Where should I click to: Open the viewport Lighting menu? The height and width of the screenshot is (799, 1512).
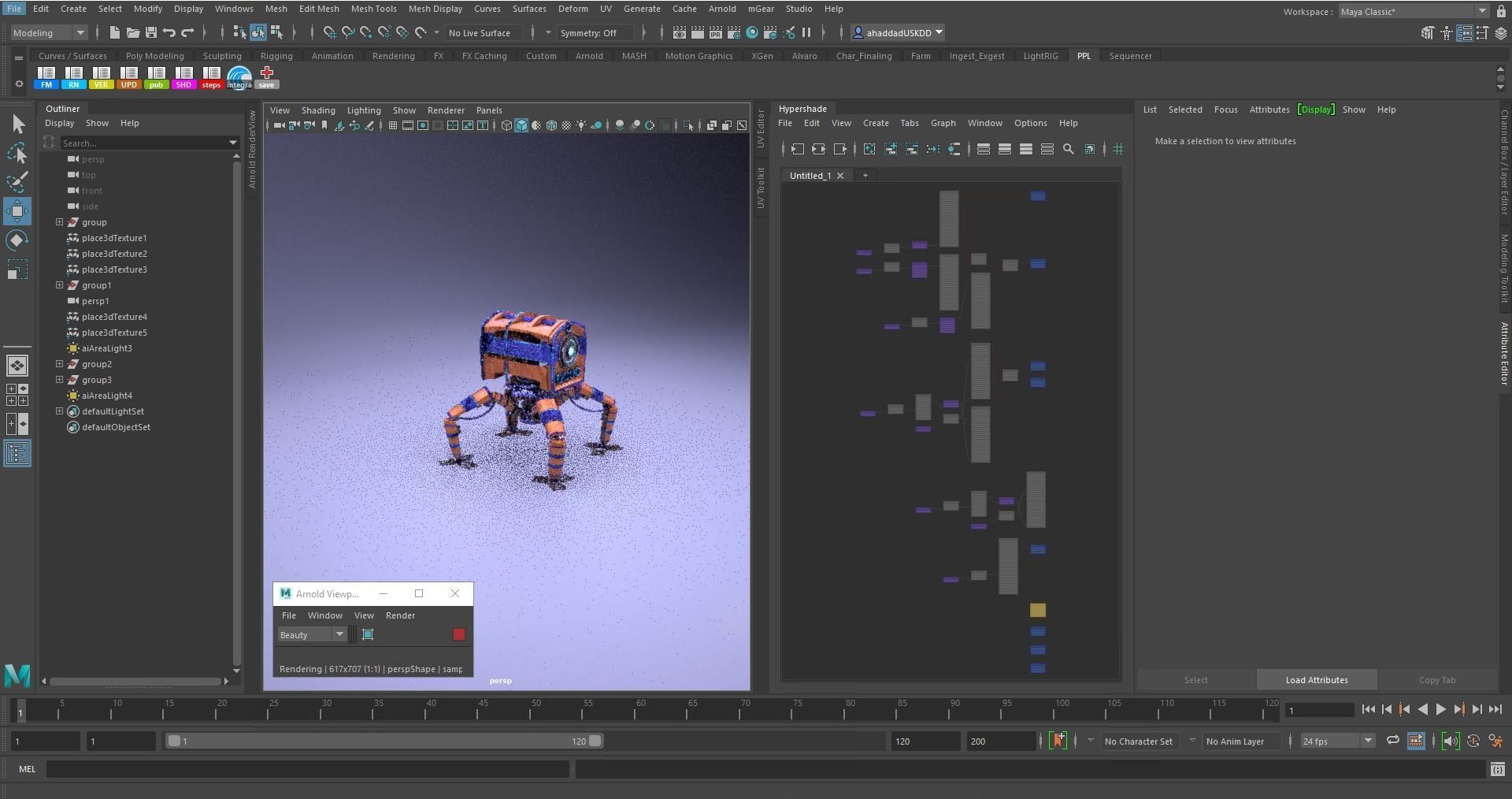(x=364, y=110)
